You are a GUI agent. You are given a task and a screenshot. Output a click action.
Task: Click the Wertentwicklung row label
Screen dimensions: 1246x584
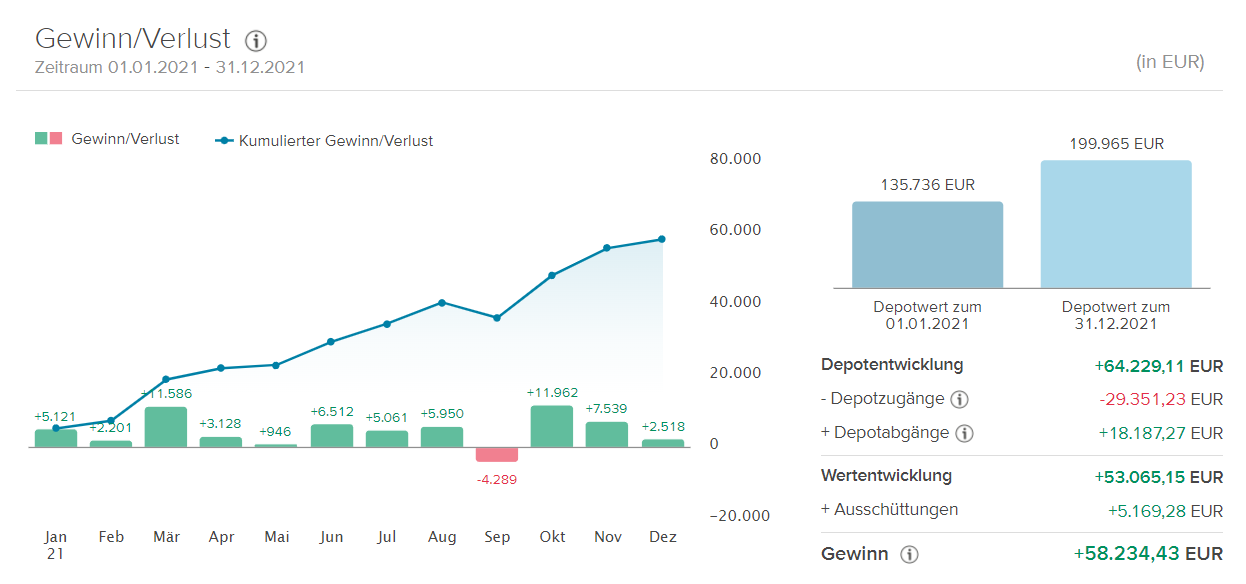click(x=886, y=476)
